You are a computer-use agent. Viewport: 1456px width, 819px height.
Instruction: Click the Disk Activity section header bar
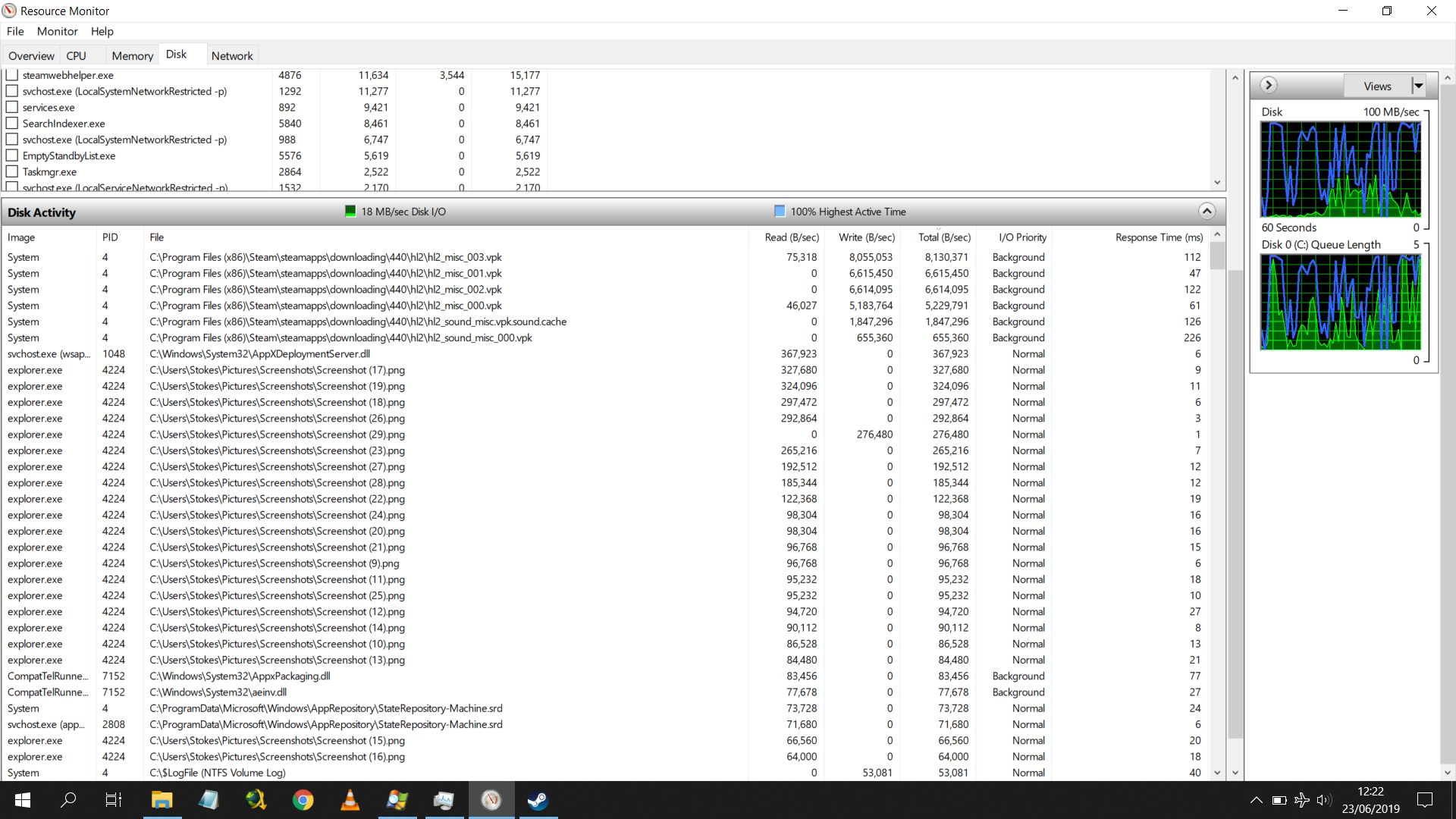coord(613,212)
